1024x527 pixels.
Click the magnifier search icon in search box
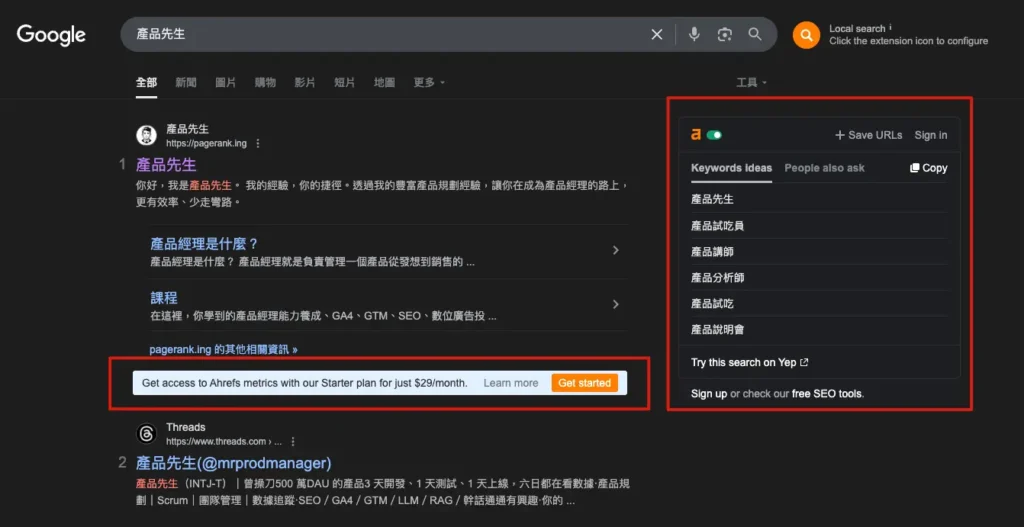coord(755,34)
